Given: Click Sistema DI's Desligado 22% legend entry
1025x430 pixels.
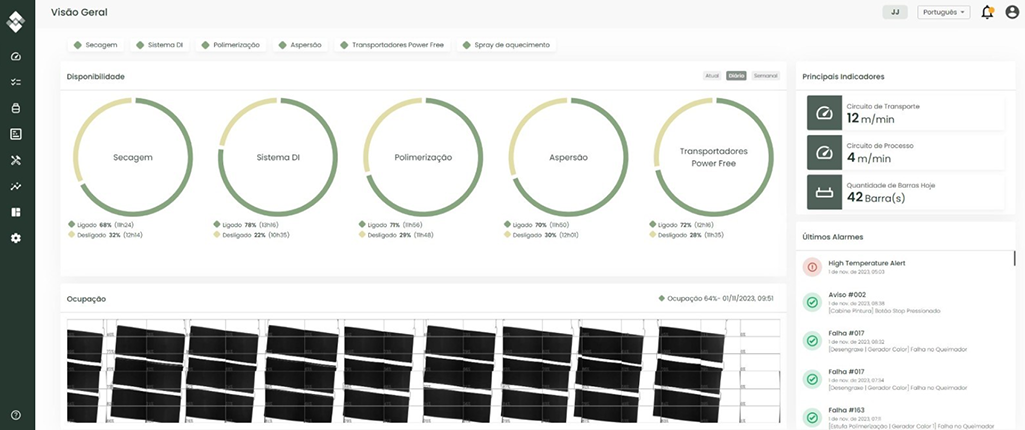Looking at the screenshot, I should click(250, 235).
